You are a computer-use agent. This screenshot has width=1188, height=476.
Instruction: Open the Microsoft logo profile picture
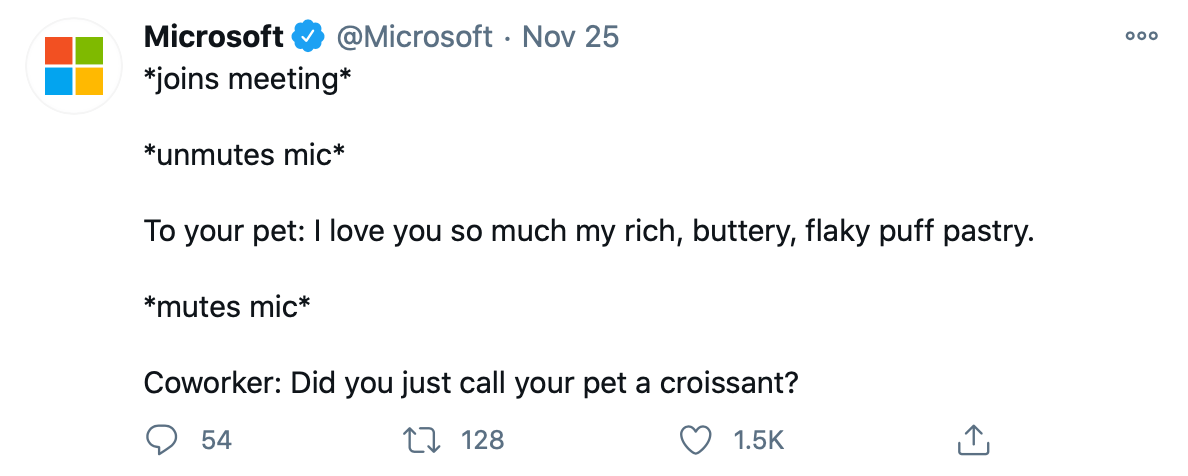click(x=74, y=65)
